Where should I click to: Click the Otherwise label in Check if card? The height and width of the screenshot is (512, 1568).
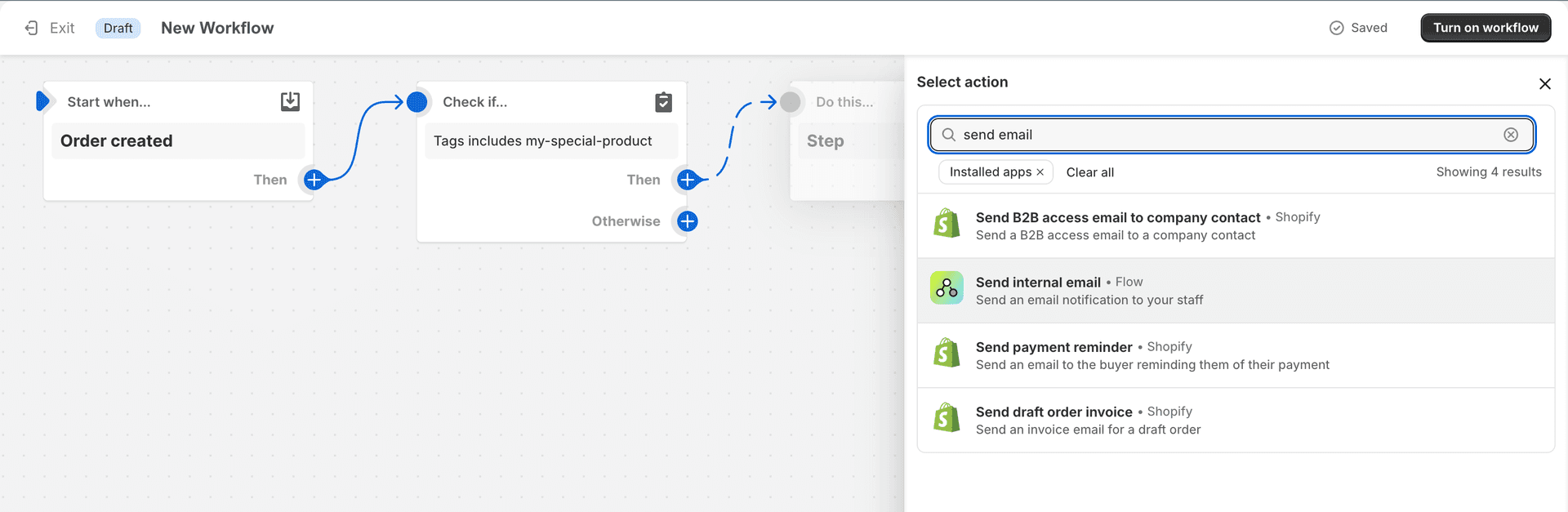click(626, 221)
